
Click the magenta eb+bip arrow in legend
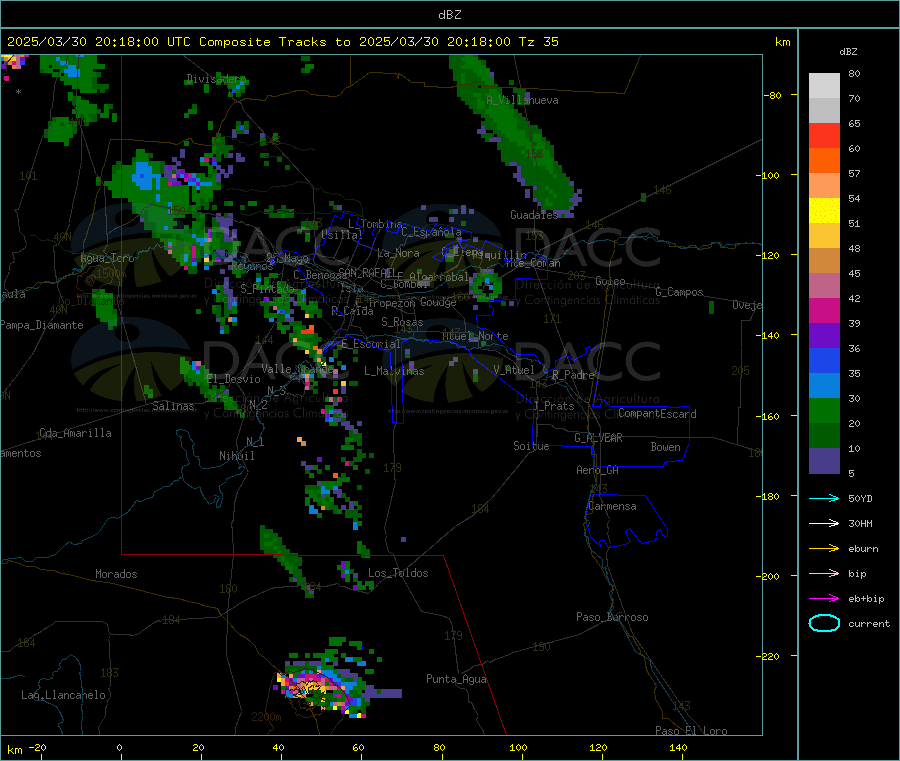click(824, 599)
